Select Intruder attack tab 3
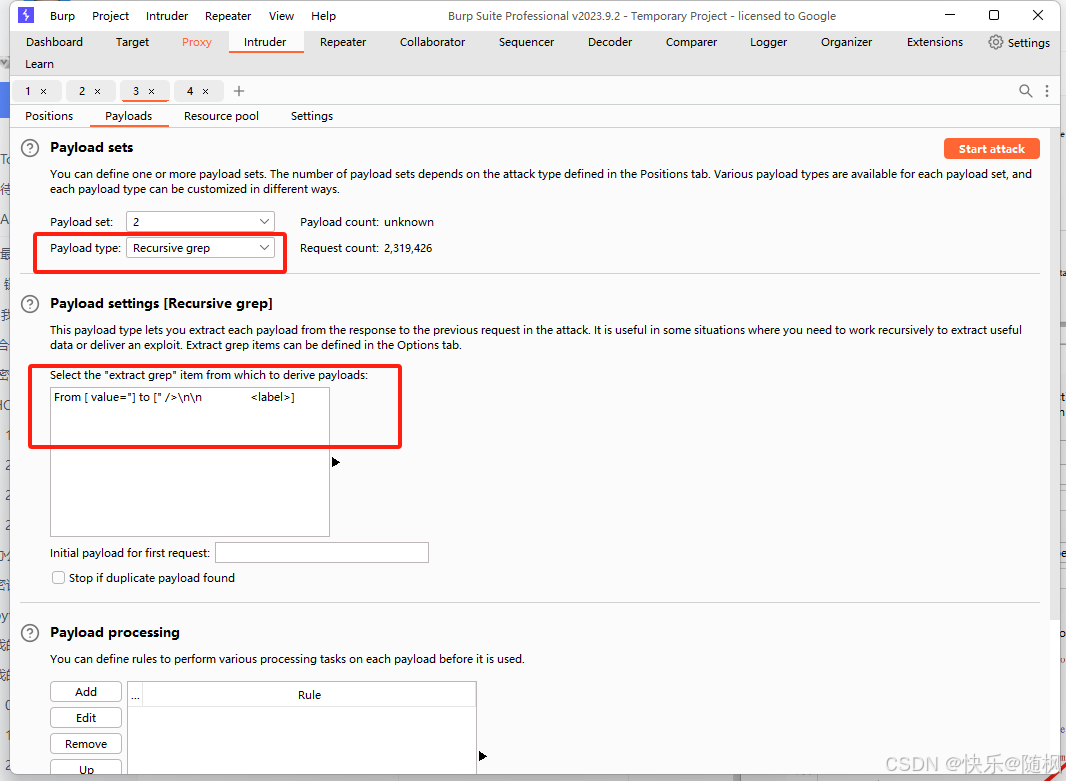The image size is (1066, 781). tap(136, 91)
